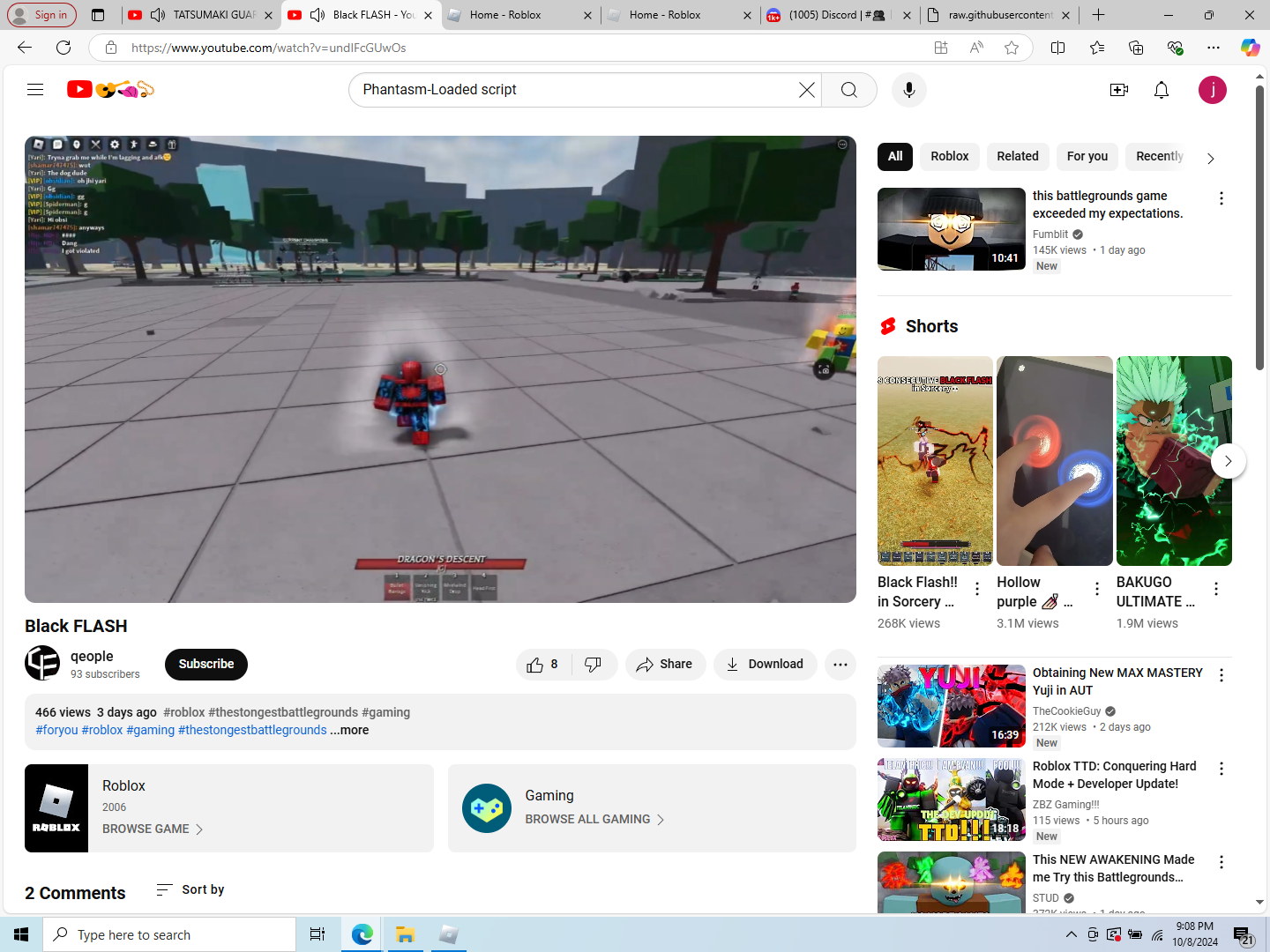This screenshot has height=952, width=1270.
Task: Click the browser address bar URL
Action: click(x=268, y=48)
